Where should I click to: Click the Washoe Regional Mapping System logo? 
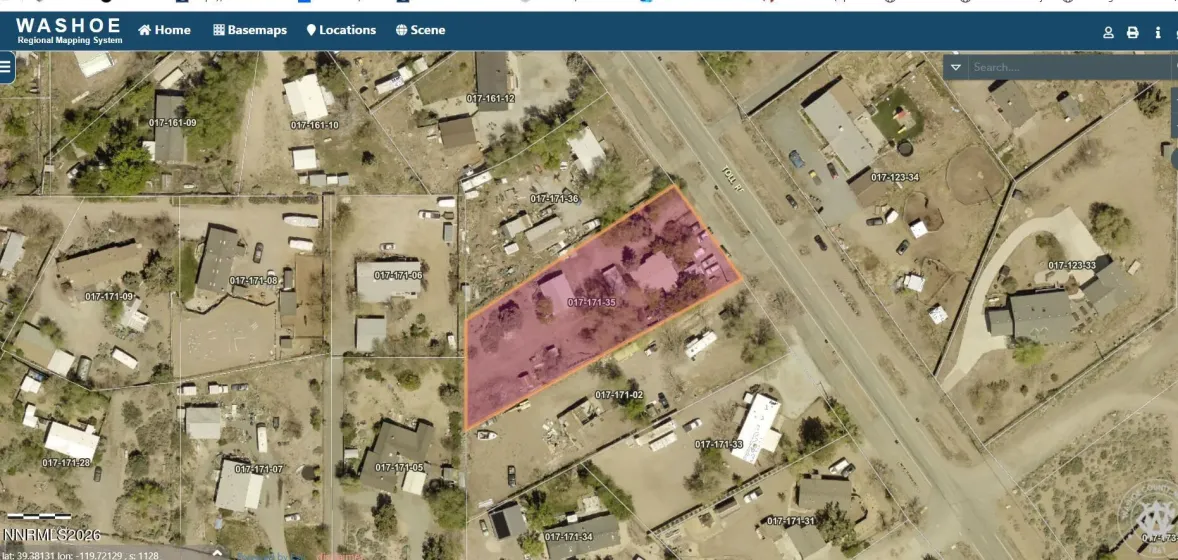pyautogui.click(x=68, y=30)
